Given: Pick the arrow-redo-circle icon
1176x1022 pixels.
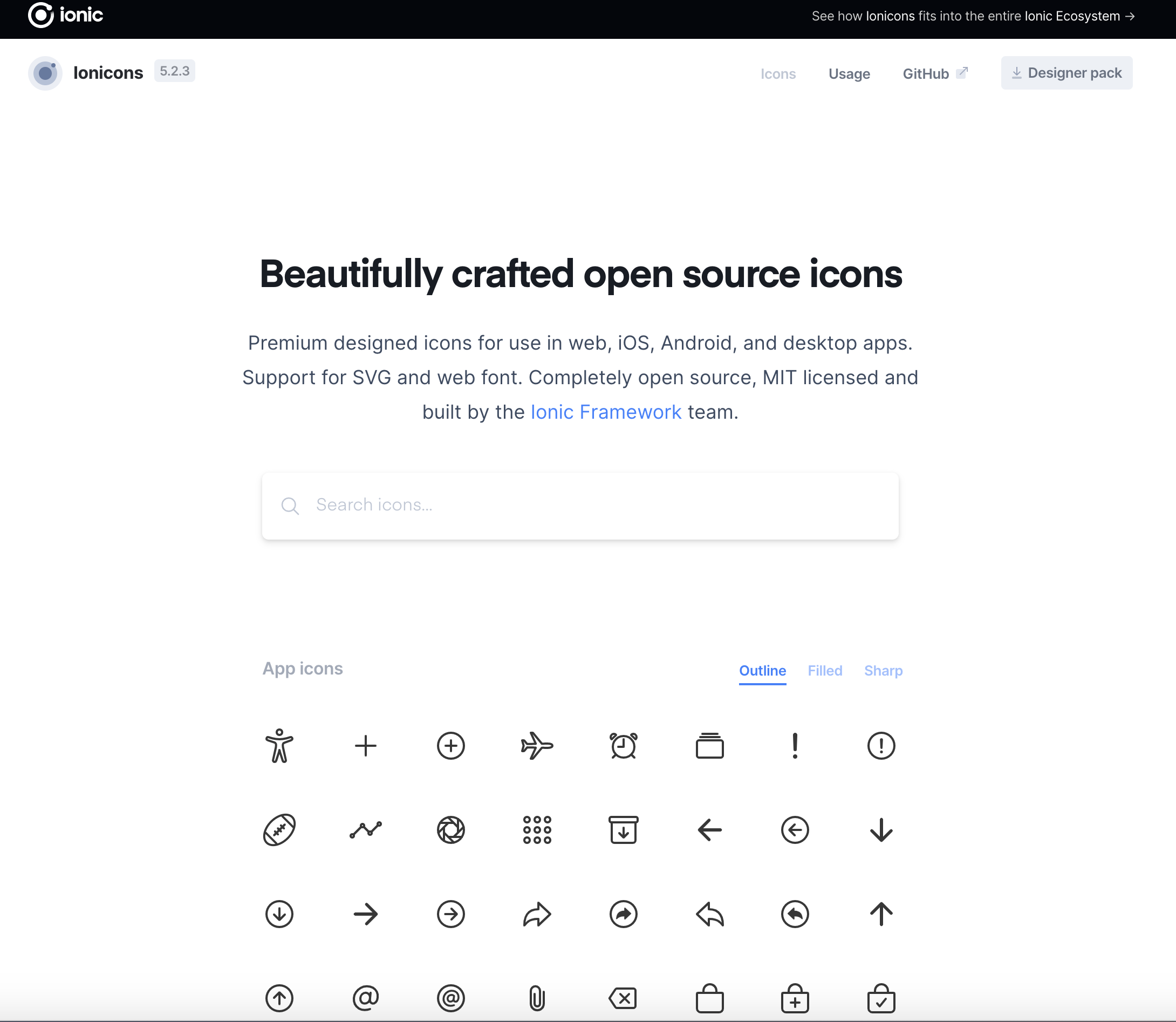Looking at the screenshot, I should pyautogui.click(x=623, y=914).
